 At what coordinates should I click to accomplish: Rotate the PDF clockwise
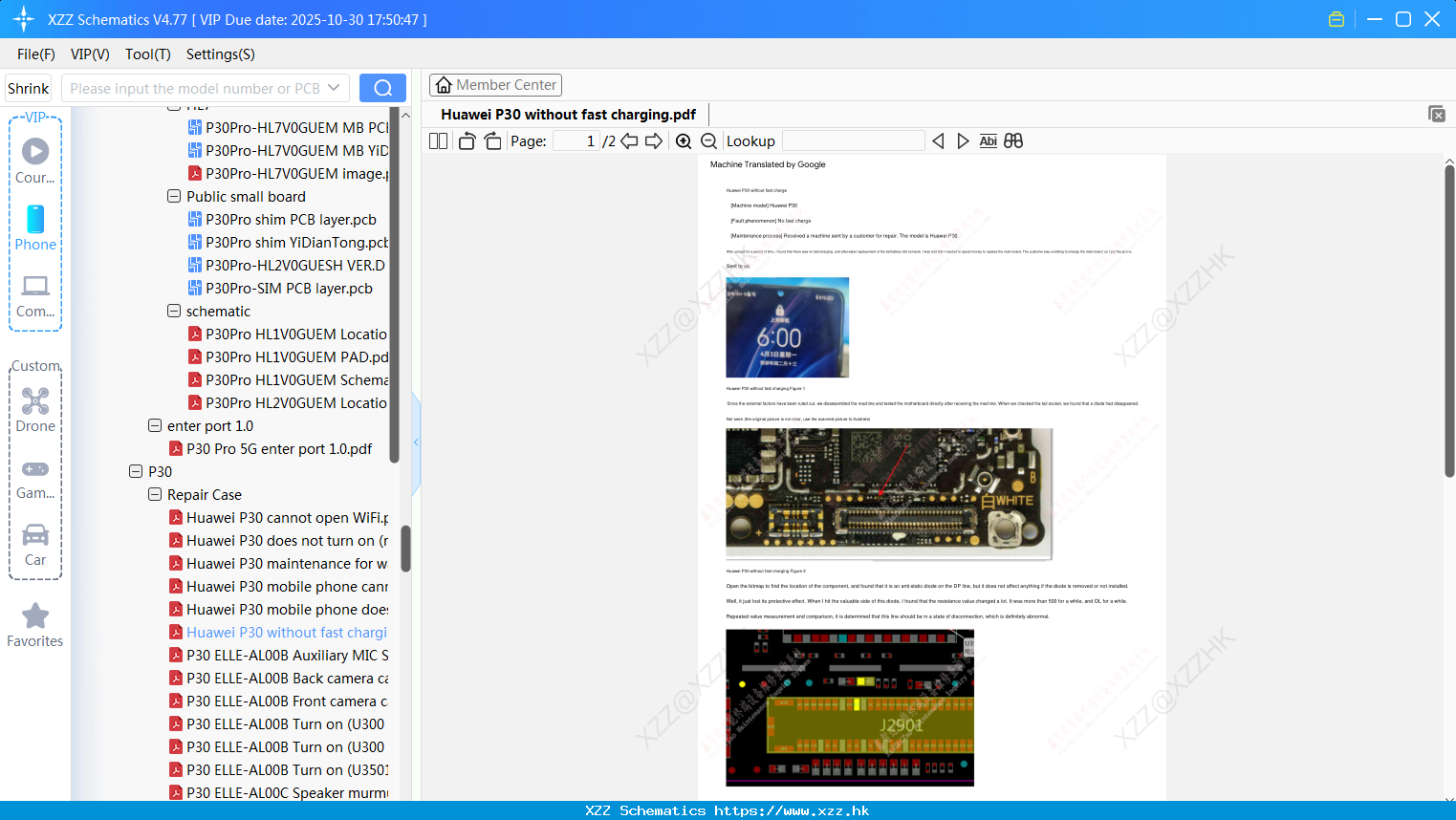point(493,141)
